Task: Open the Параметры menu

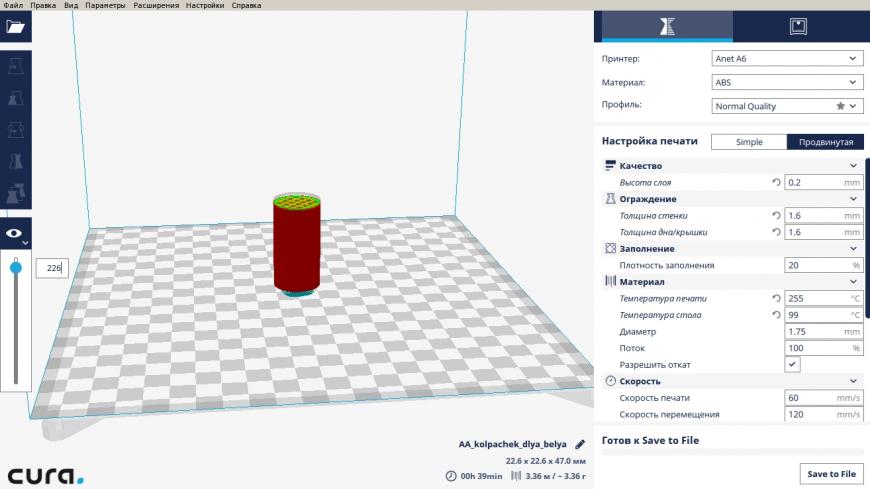Action: 105,5
